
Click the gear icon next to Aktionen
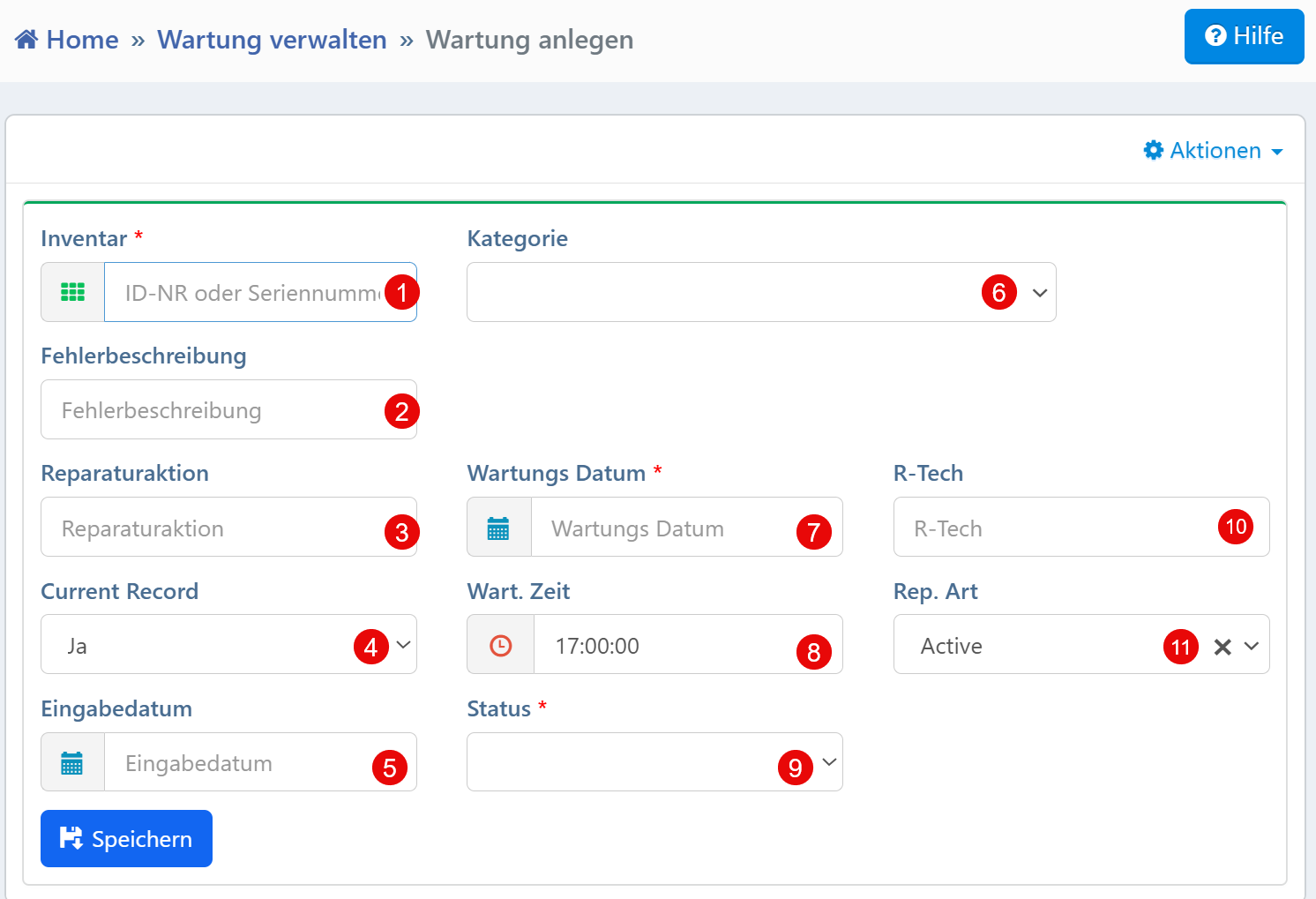[1153, 150]
